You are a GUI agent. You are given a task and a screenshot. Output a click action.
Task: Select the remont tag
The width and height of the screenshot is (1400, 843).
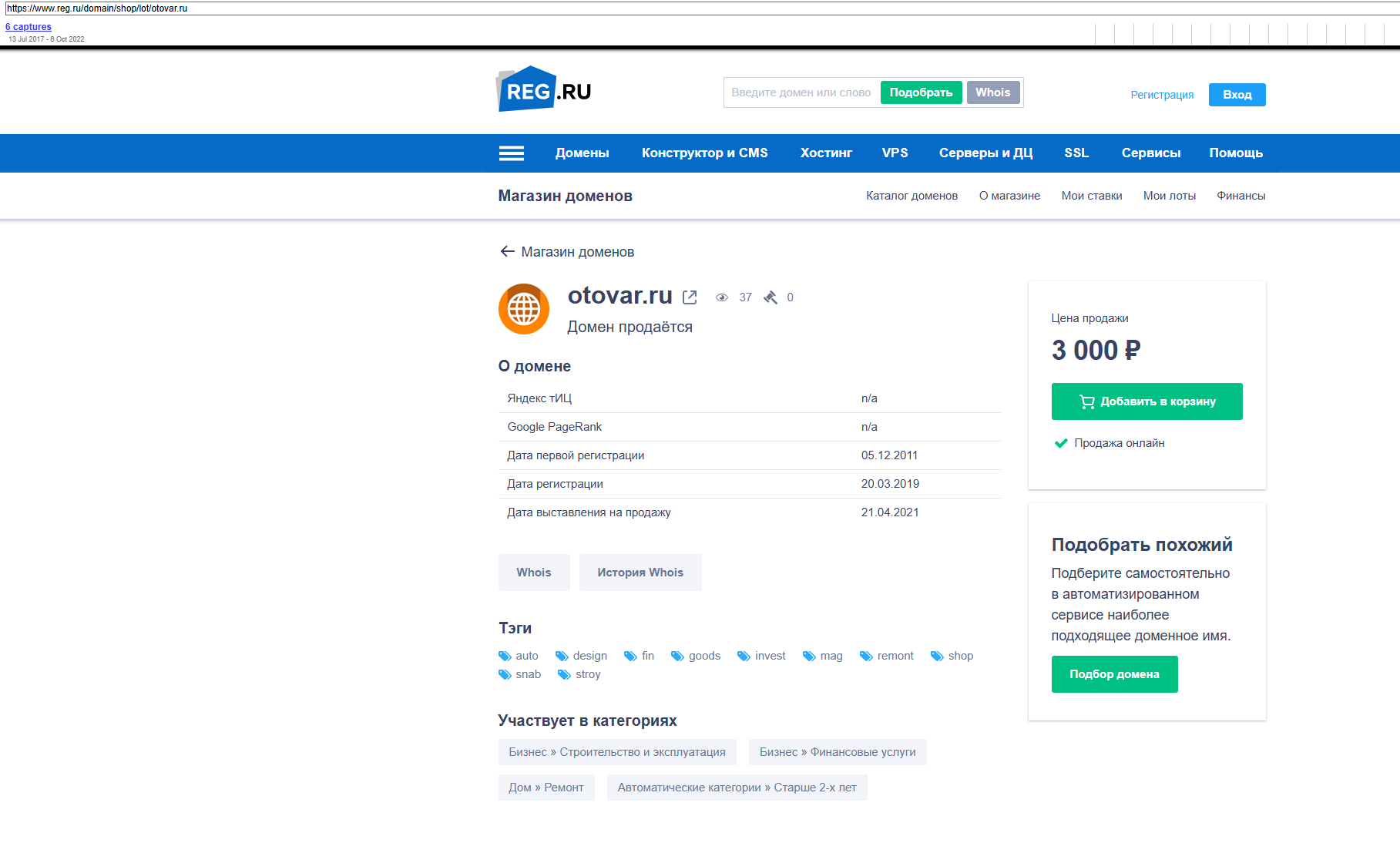tap(895, 656)
